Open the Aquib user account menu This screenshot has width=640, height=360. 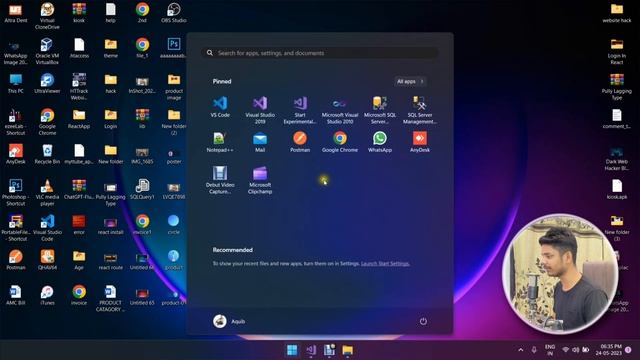click(x=229, y=321)
